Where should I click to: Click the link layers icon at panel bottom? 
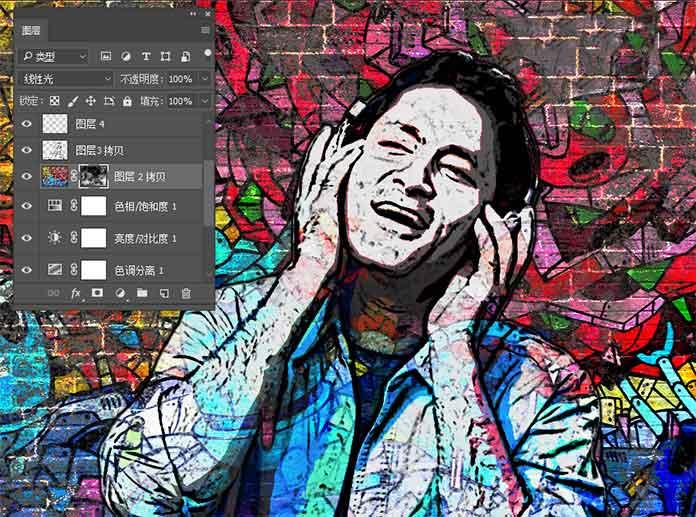coord(53,293)
